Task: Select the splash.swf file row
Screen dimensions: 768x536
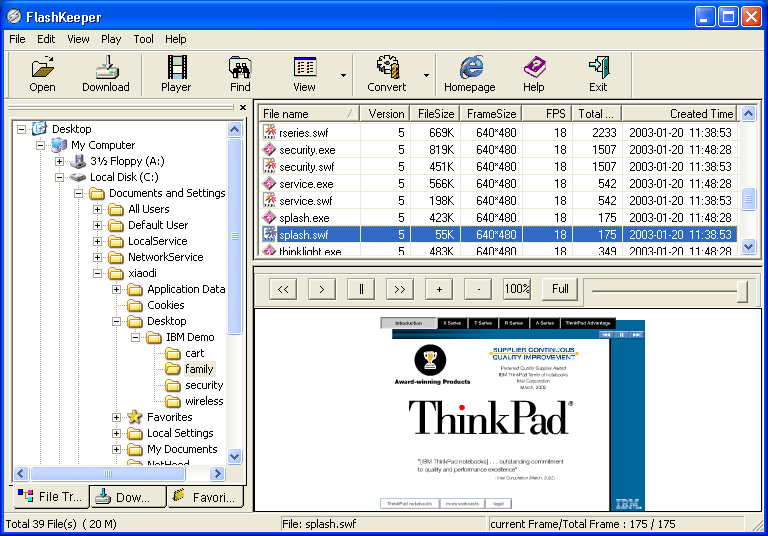Action: tap(498, 234)
